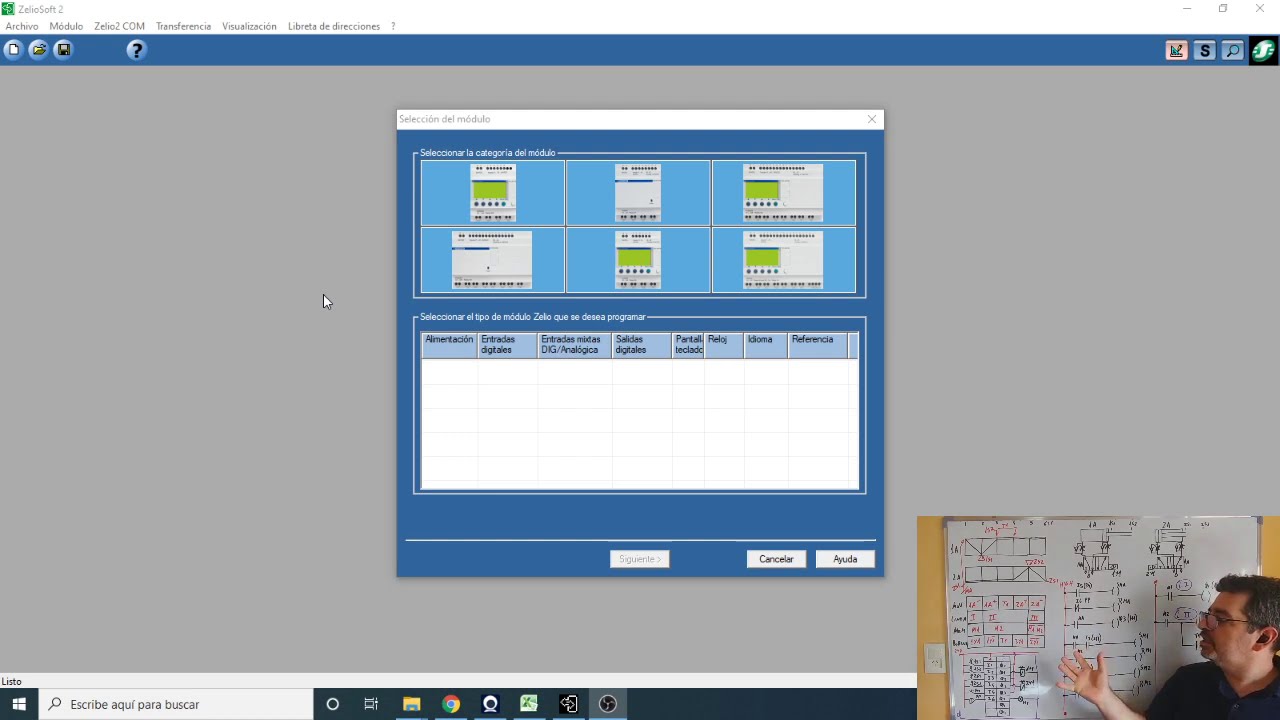Start simulation mode with the S icon
1280x720 pixels.
(1205, 50)
